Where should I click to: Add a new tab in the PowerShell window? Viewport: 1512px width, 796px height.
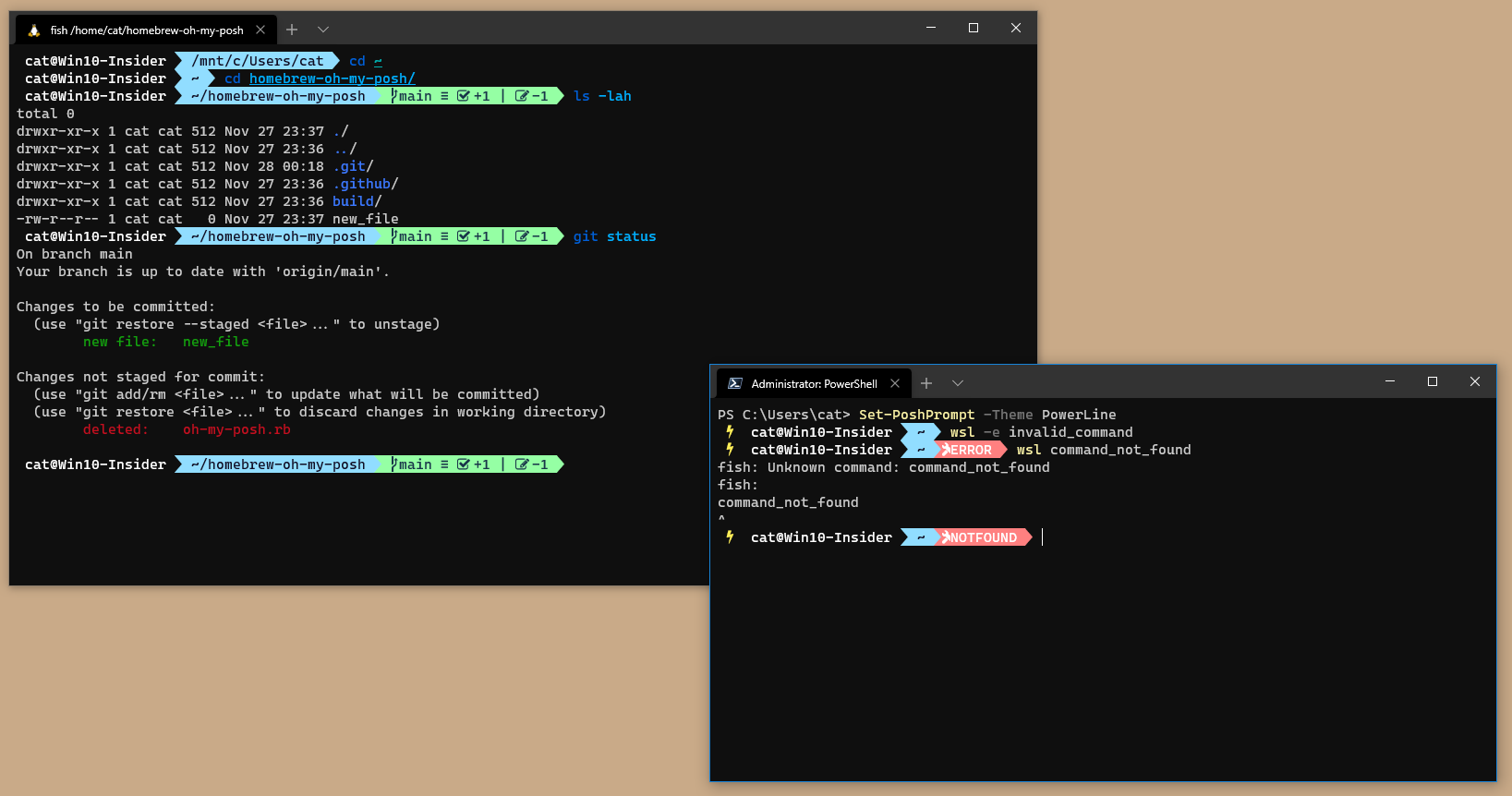click(x=926, y=383)
